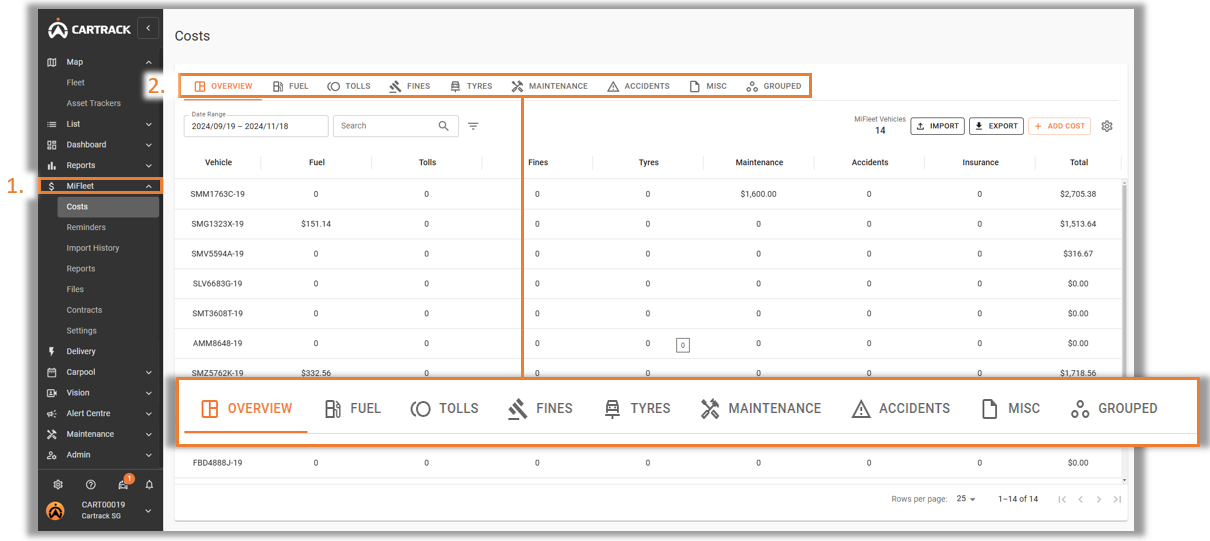This screenshot has width=1210, height=541.
Task: Expand the Admin section chevron
Action: [149, 455]
